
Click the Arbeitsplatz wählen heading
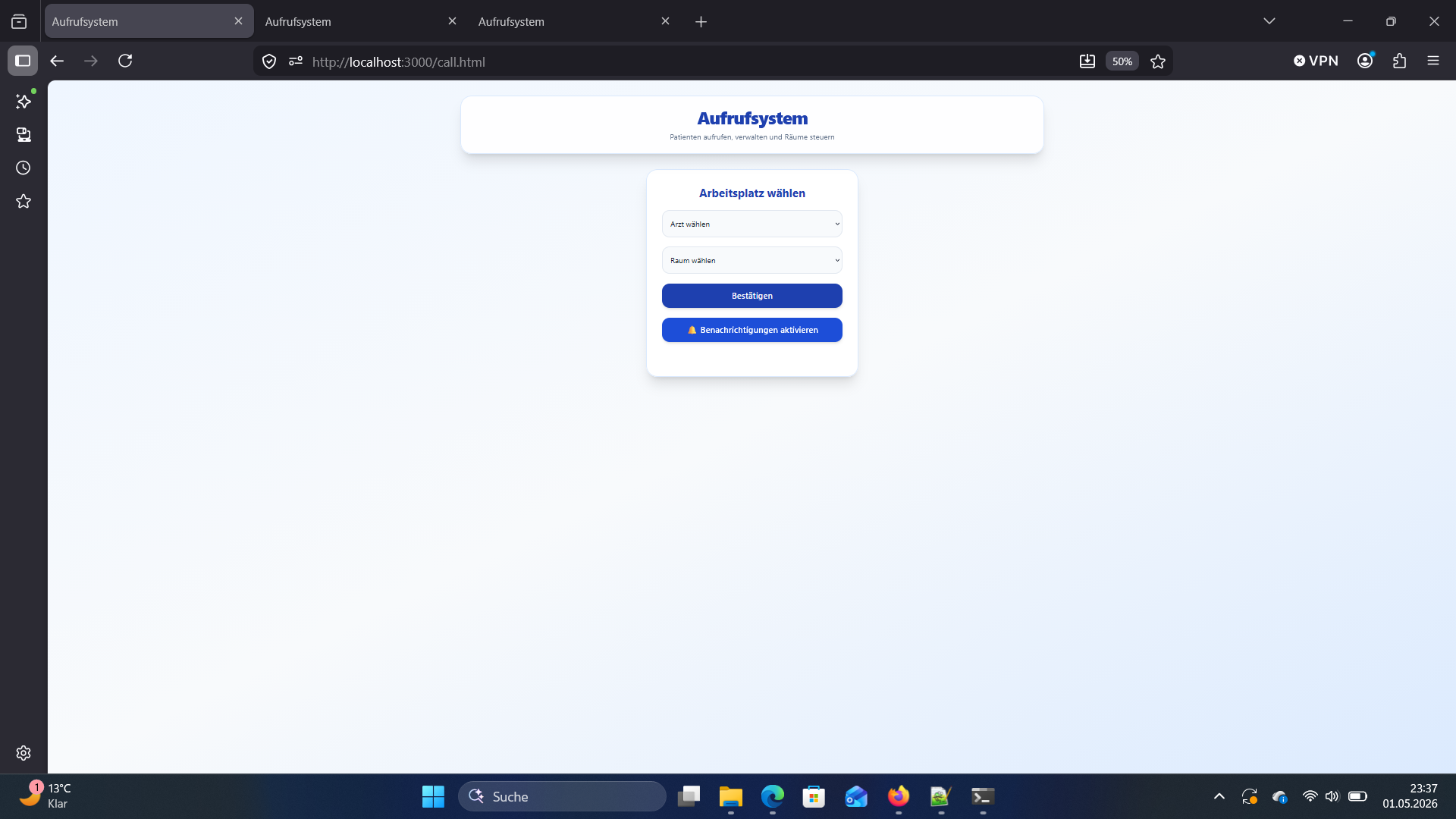click(x=752, y=193)
